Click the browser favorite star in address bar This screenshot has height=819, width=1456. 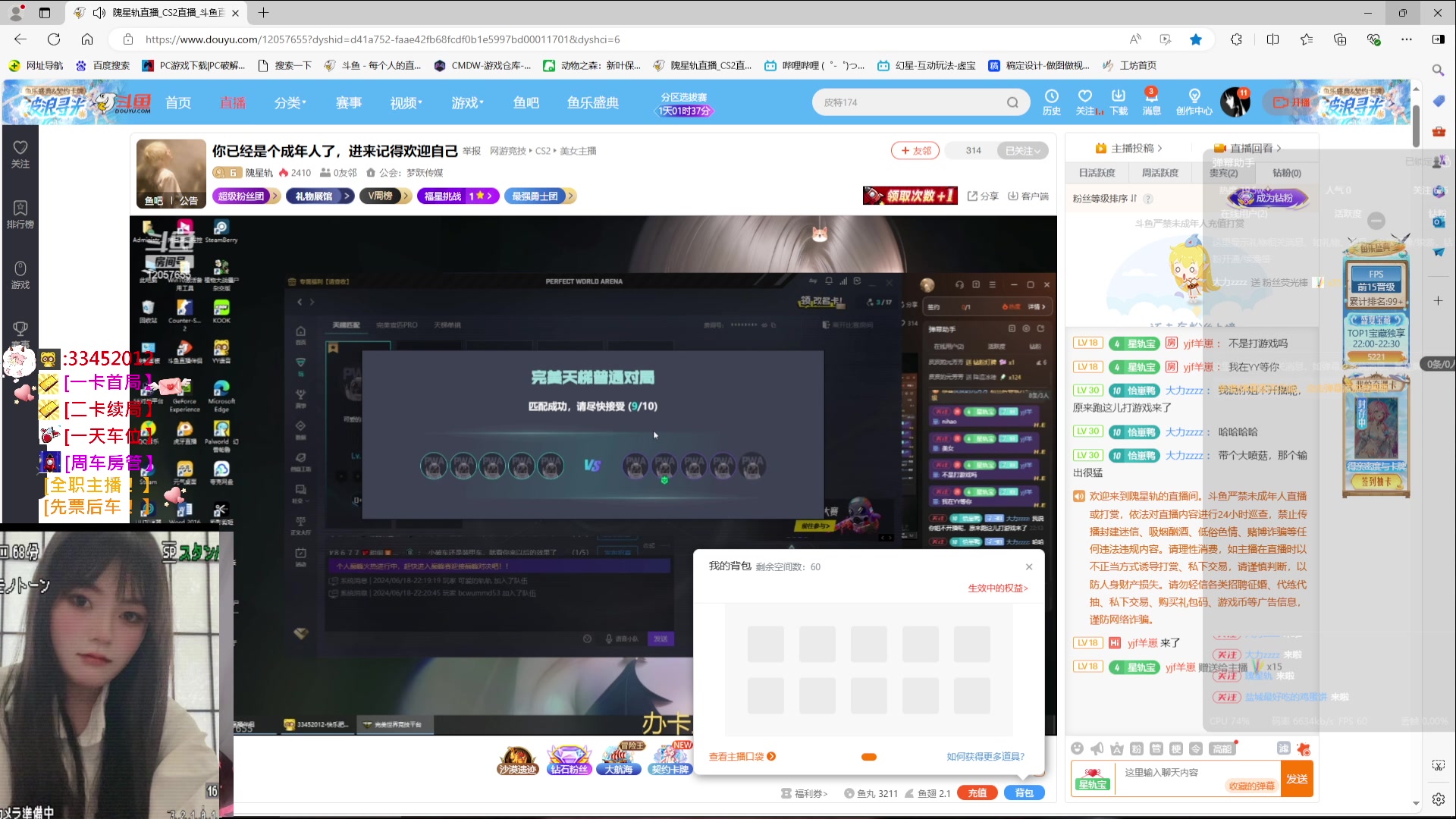[x=1196, y=39]
